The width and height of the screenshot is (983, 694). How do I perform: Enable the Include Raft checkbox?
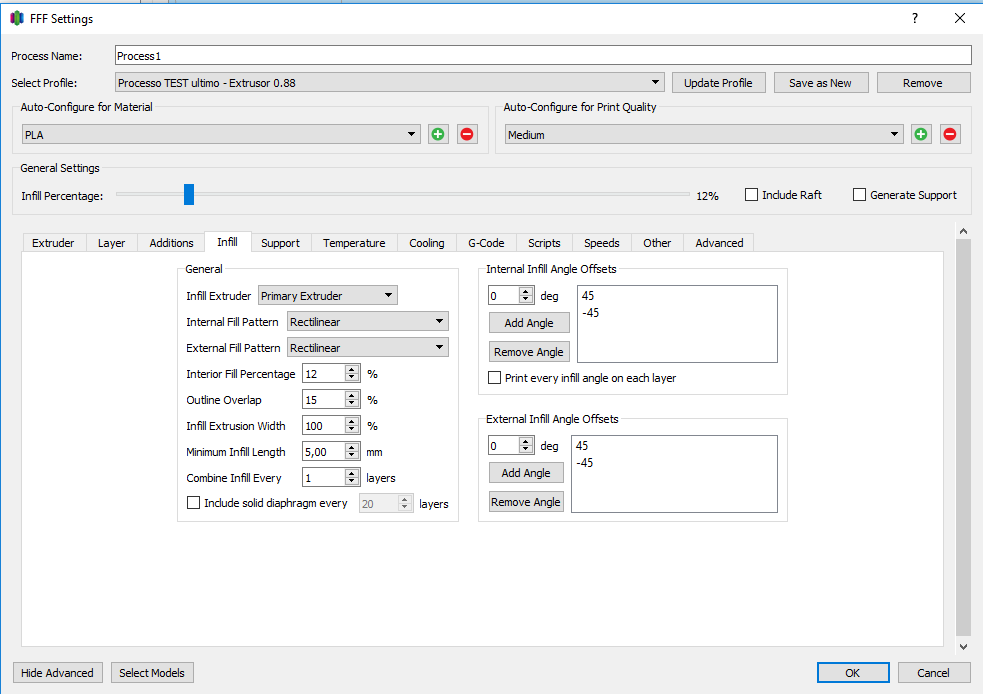[752, 195]
